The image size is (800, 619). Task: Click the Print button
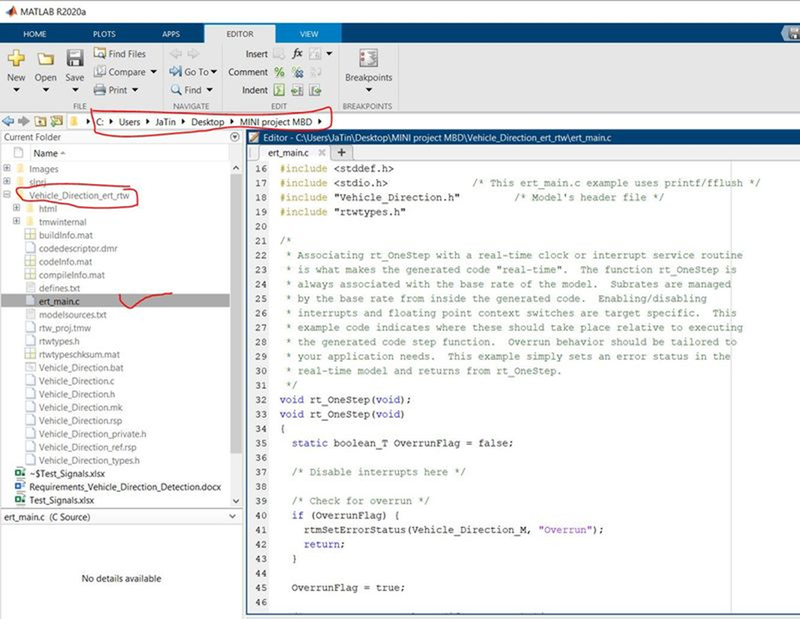tap(111, 90)
